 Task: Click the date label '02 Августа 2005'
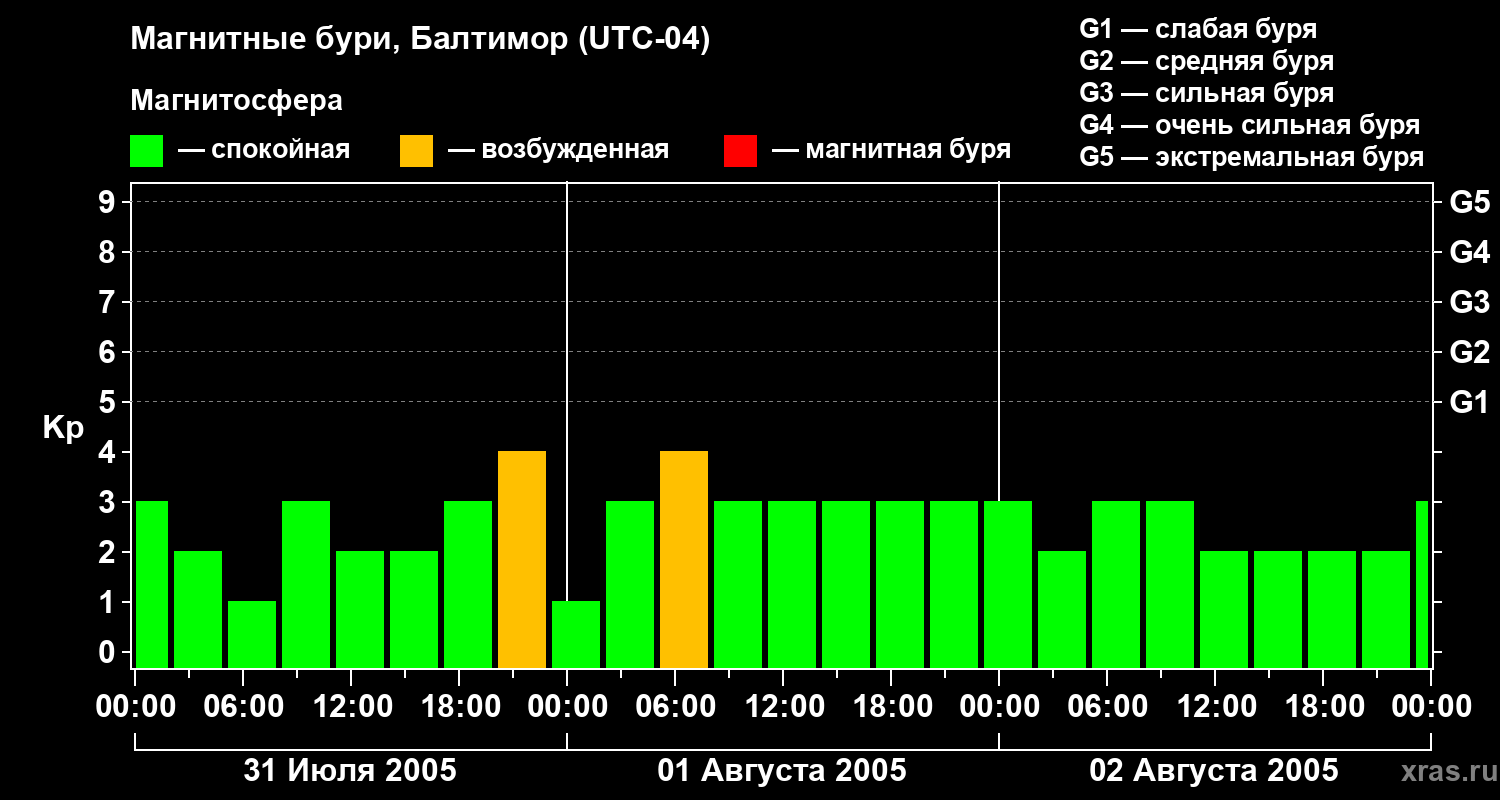point(1213,771)
